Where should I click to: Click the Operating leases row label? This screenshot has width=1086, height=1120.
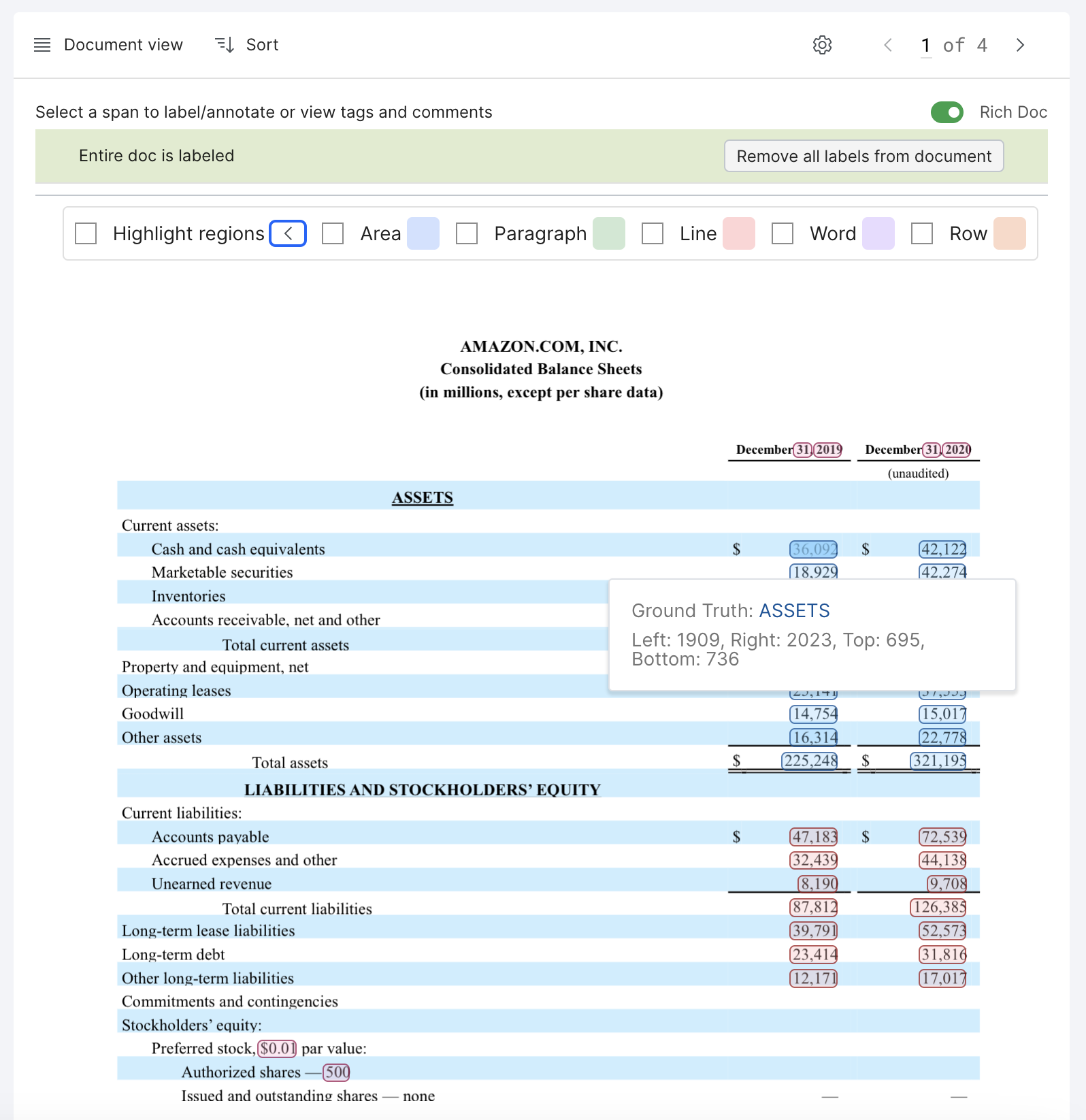tap(176, 691)
